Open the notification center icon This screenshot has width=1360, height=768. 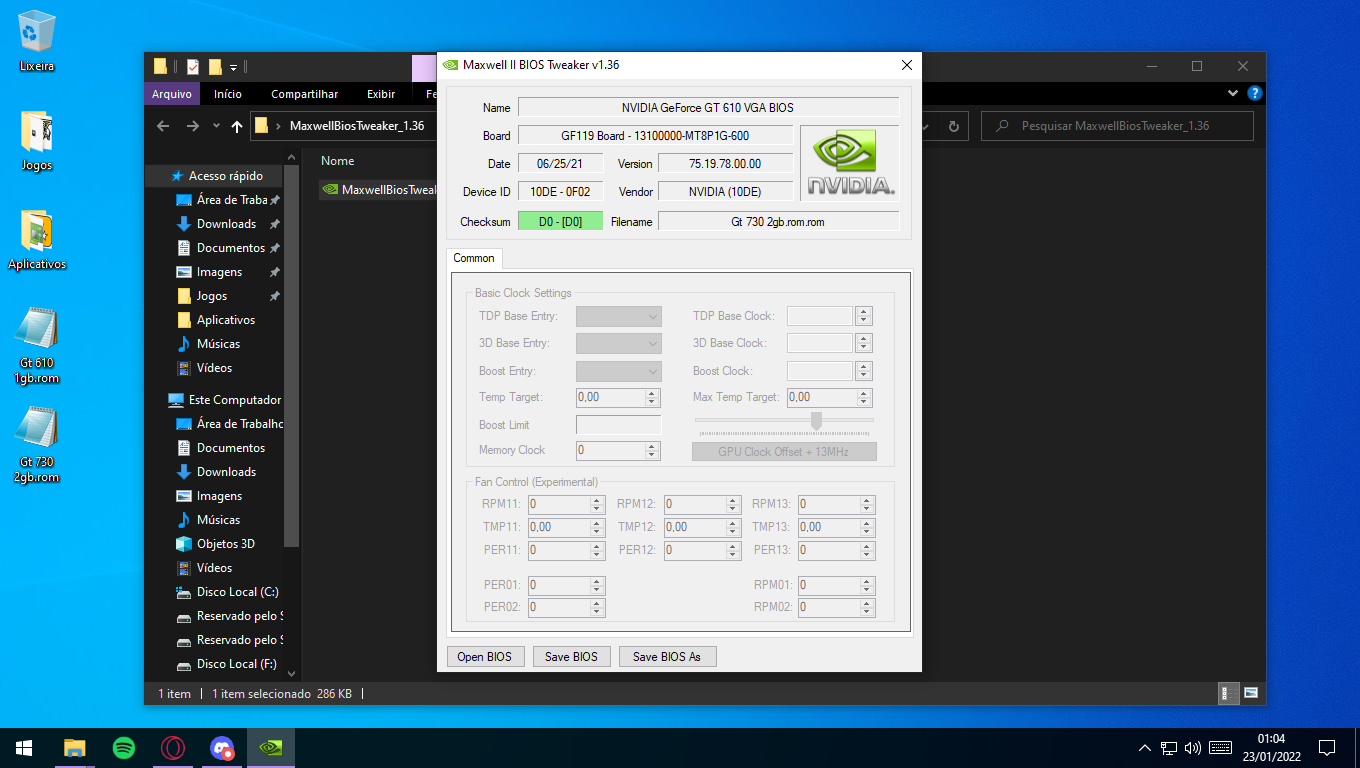coord(1327,748)
